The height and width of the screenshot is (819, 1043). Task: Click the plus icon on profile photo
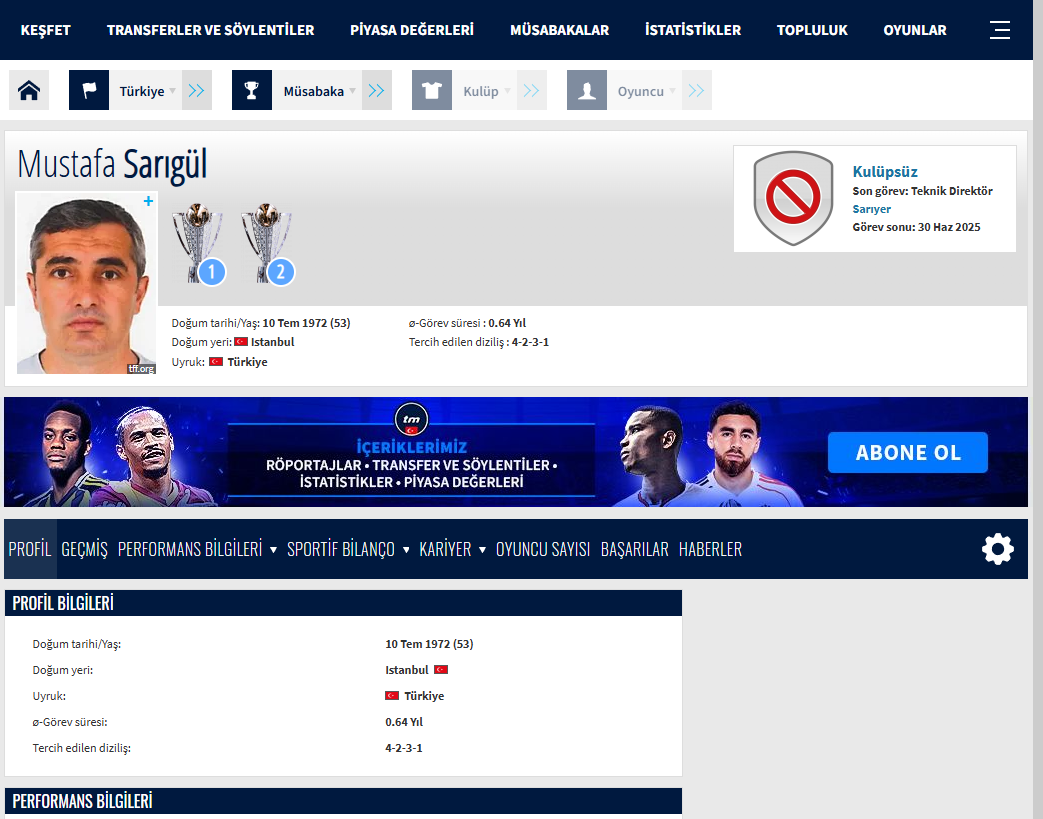click(x=148, y=201)
